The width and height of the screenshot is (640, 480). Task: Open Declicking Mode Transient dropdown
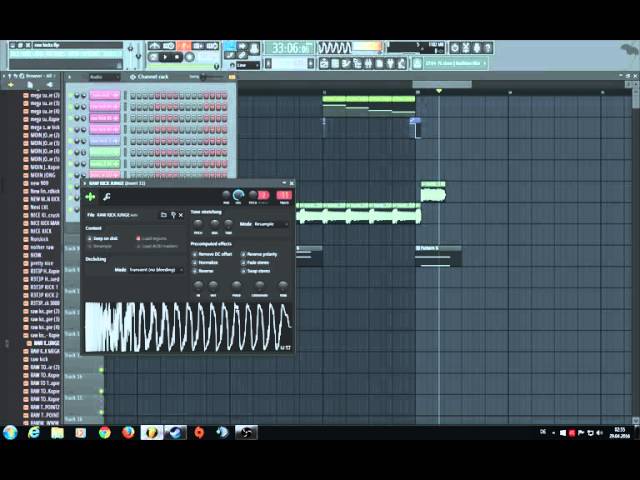(x=156, y=270)
